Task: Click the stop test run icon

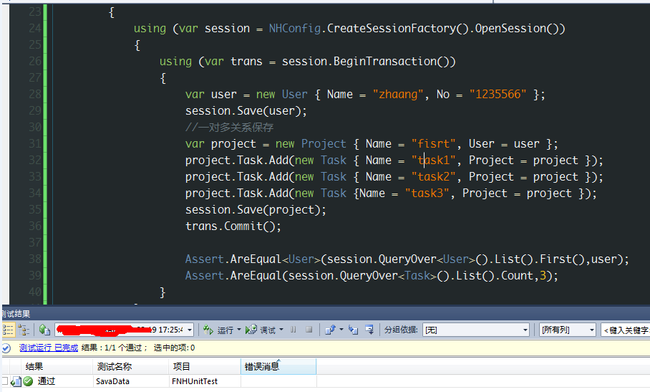Action: click(309, 330)
